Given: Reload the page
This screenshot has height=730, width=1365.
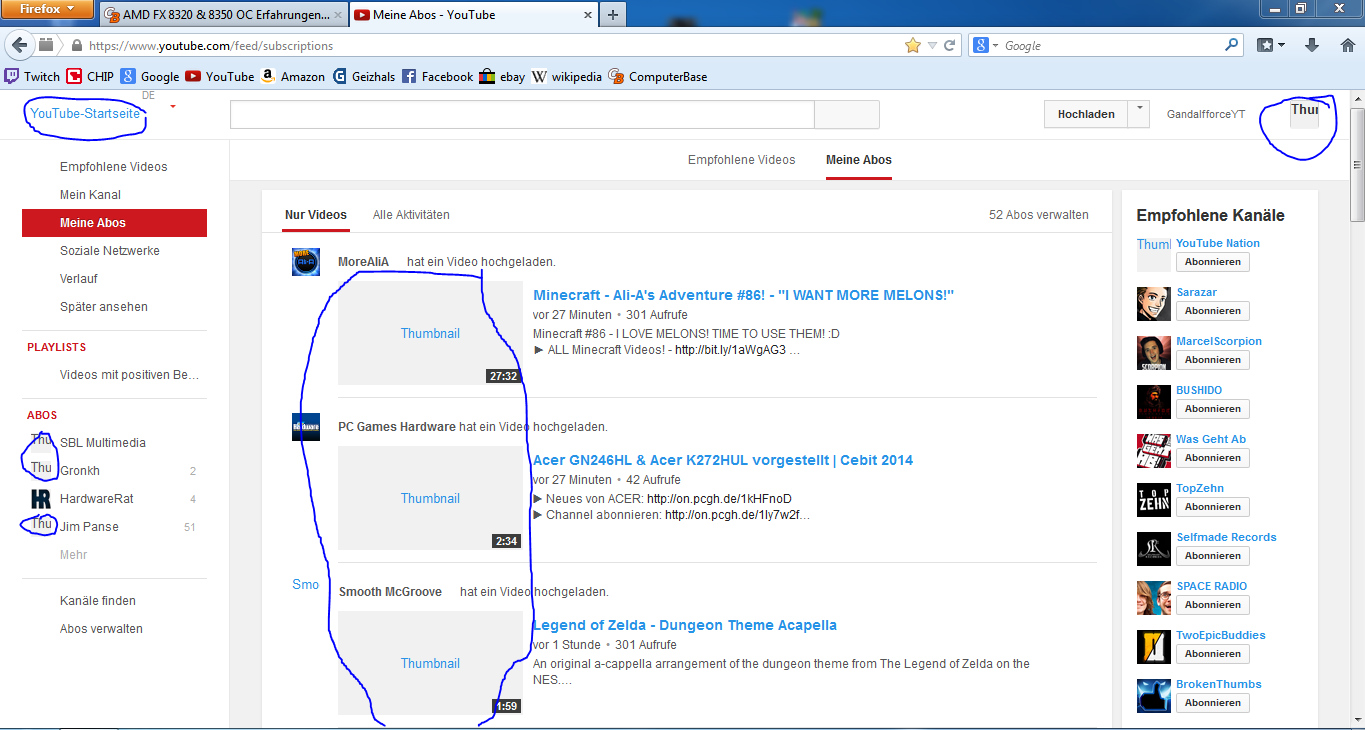Looking at the screenshot, I should click(x=950, y=45).
